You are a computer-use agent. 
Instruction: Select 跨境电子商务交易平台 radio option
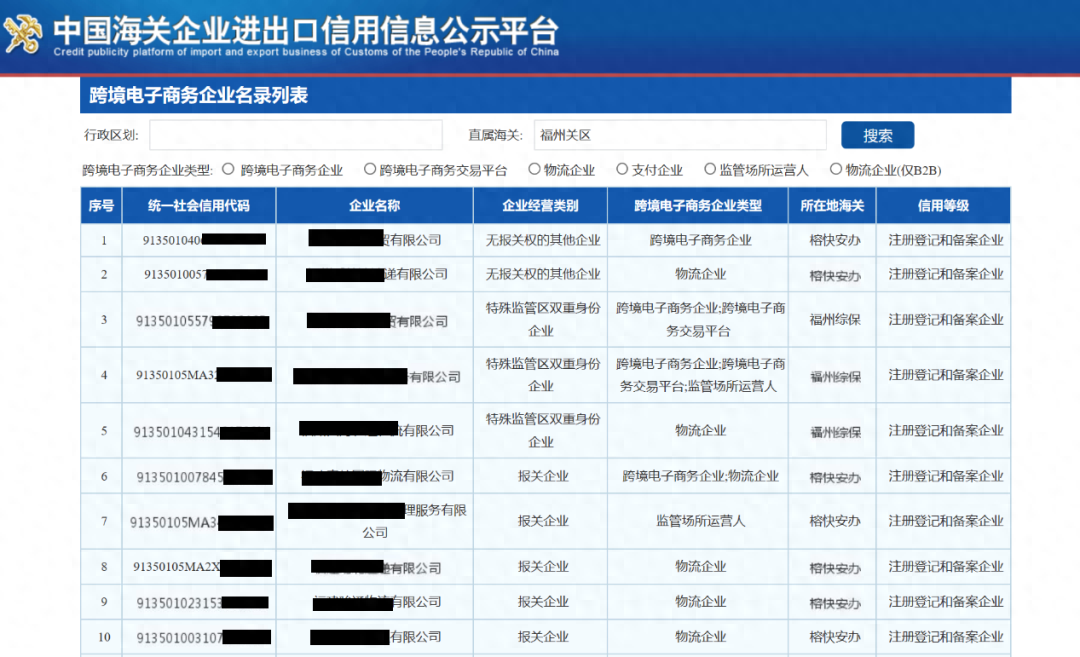pyautogui.click(x=370, y=169)
